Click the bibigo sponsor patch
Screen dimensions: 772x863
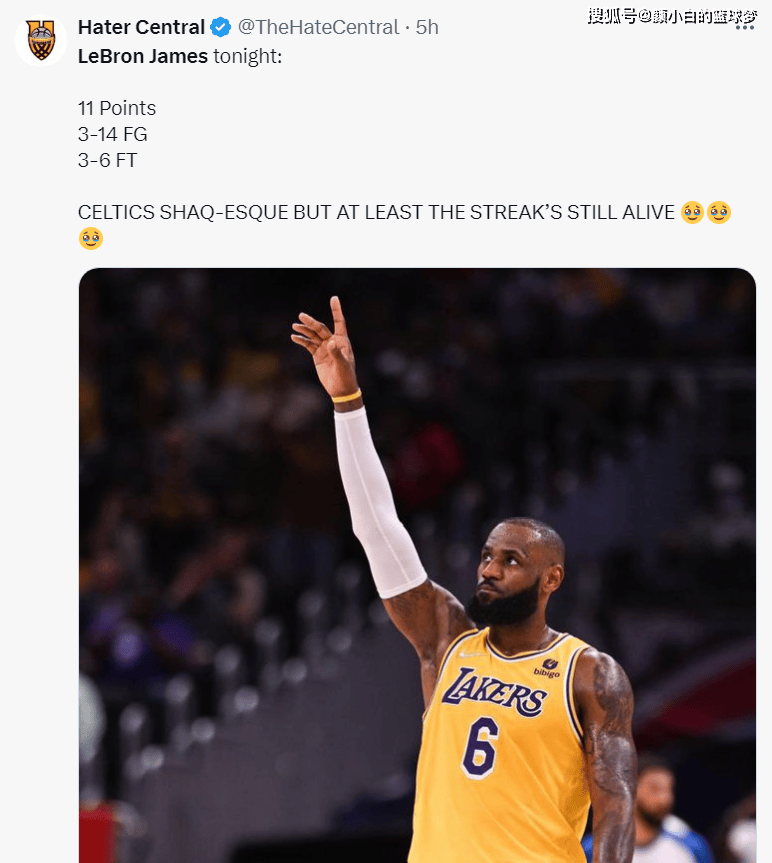click(546, 668)
